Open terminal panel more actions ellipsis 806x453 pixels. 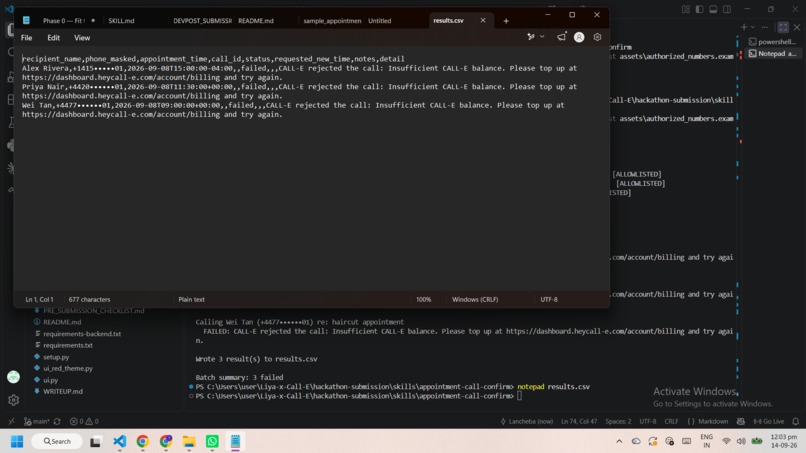tap(765, 27)
